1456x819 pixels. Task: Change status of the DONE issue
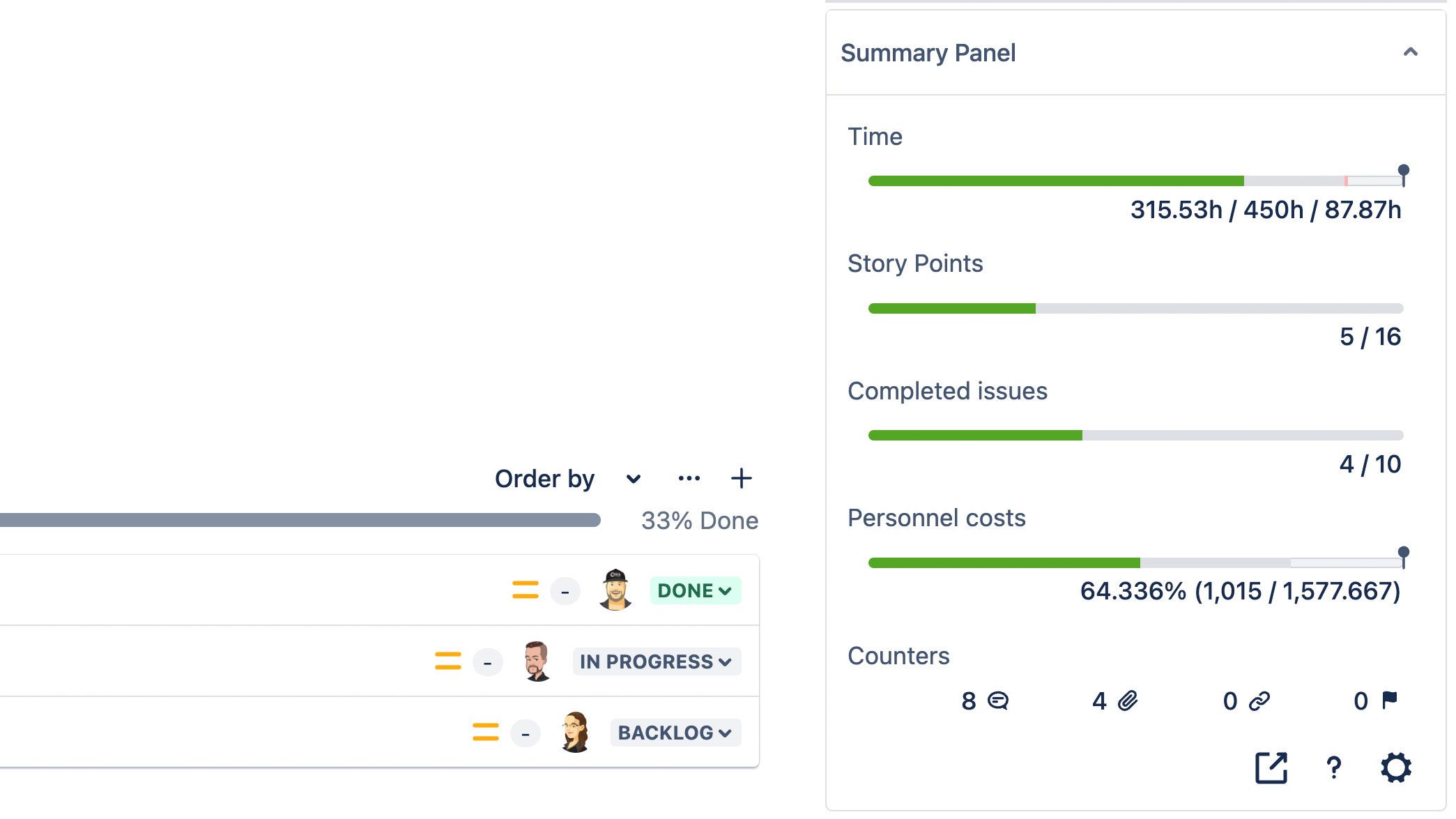(x=695, y=590)
